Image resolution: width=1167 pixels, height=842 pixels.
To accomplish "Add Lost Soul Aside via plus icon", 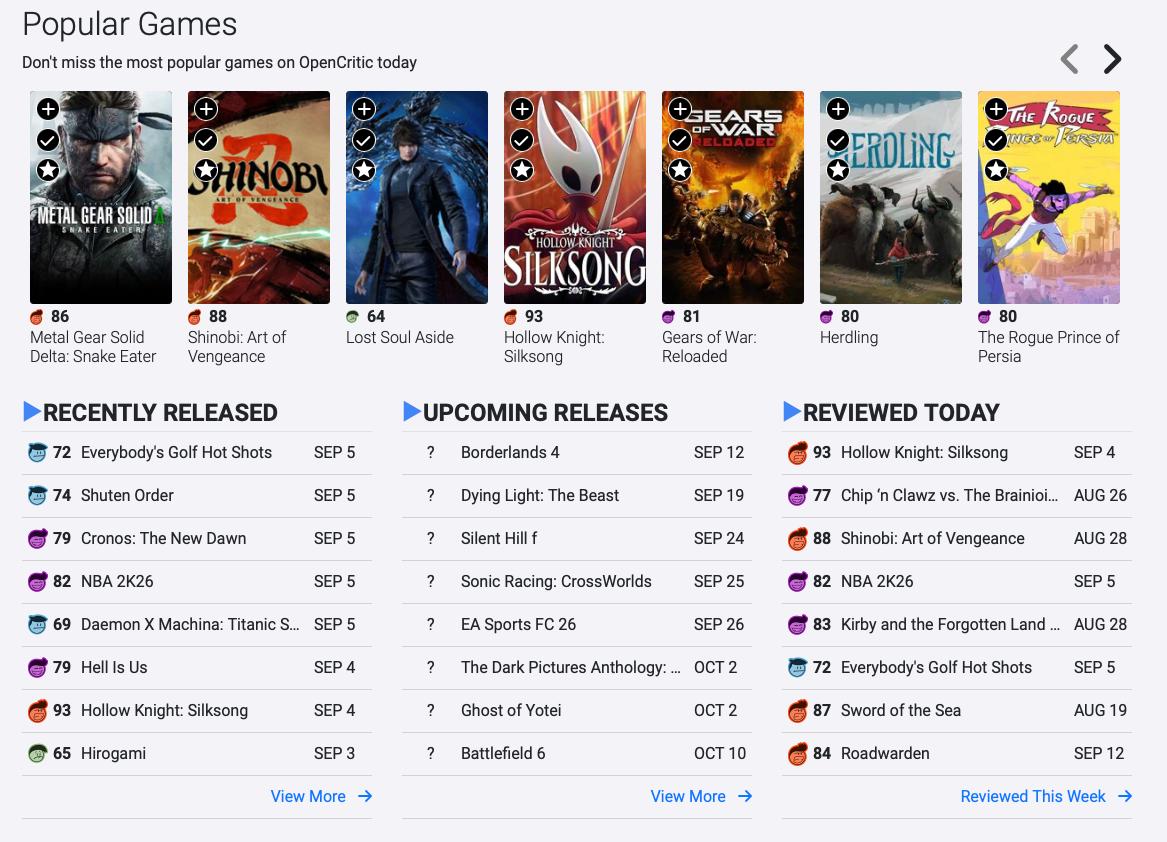I will [364, 109].
